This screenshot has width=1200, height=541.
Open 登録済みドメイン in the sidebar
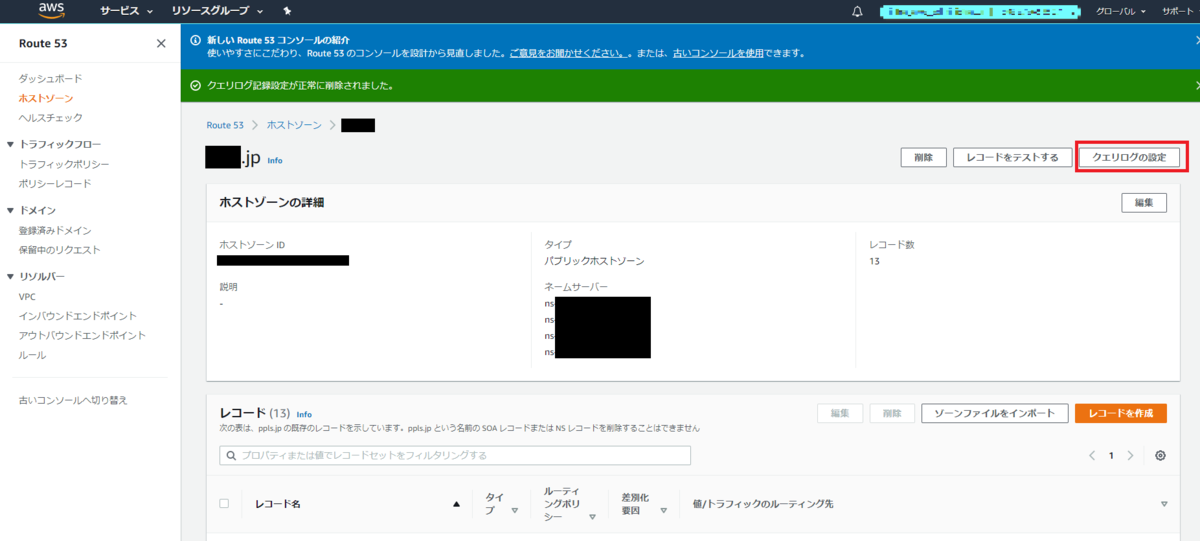coord(55,230)
